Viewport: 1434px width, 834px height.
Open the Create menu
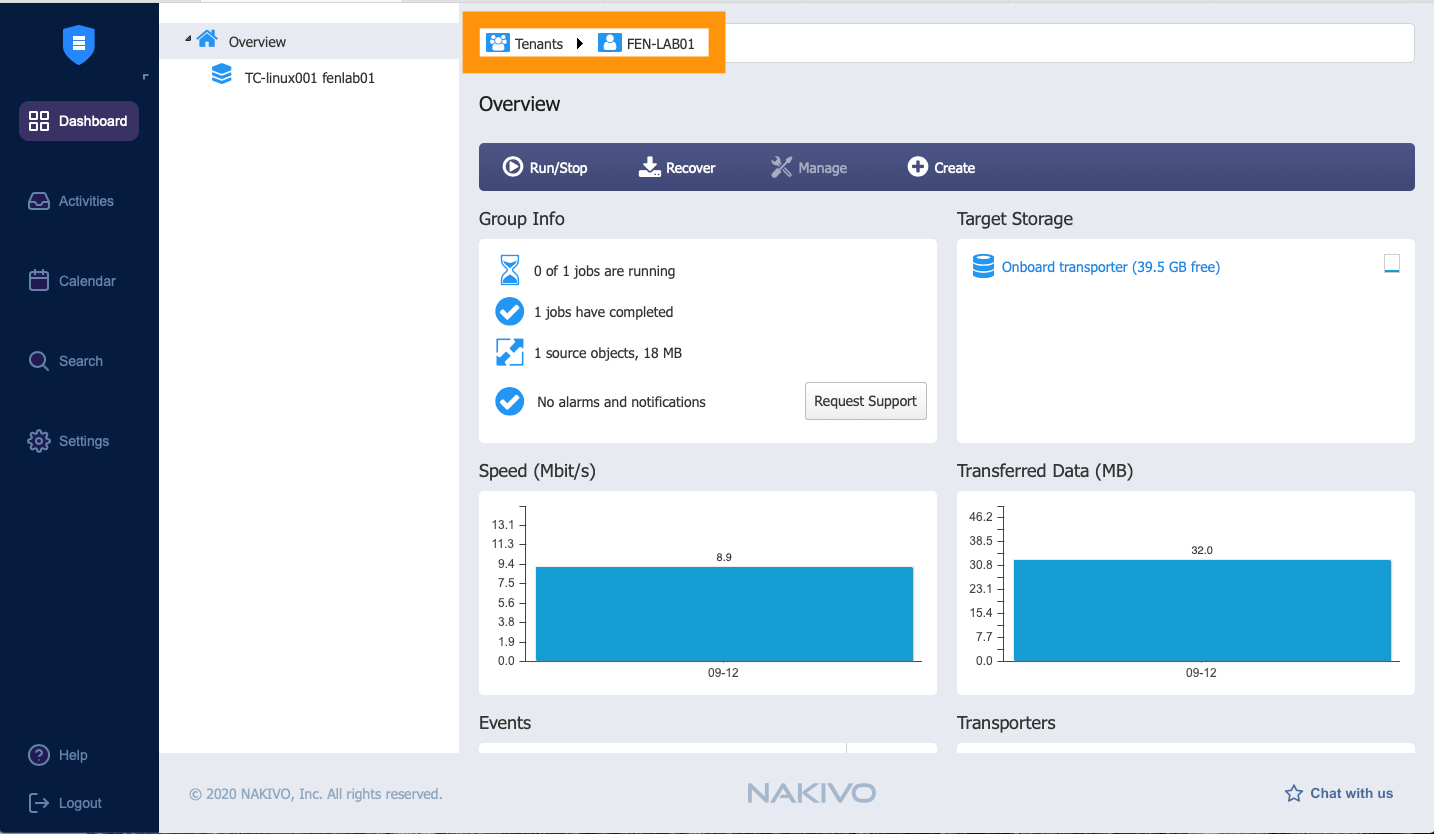(x=941, y=167)
